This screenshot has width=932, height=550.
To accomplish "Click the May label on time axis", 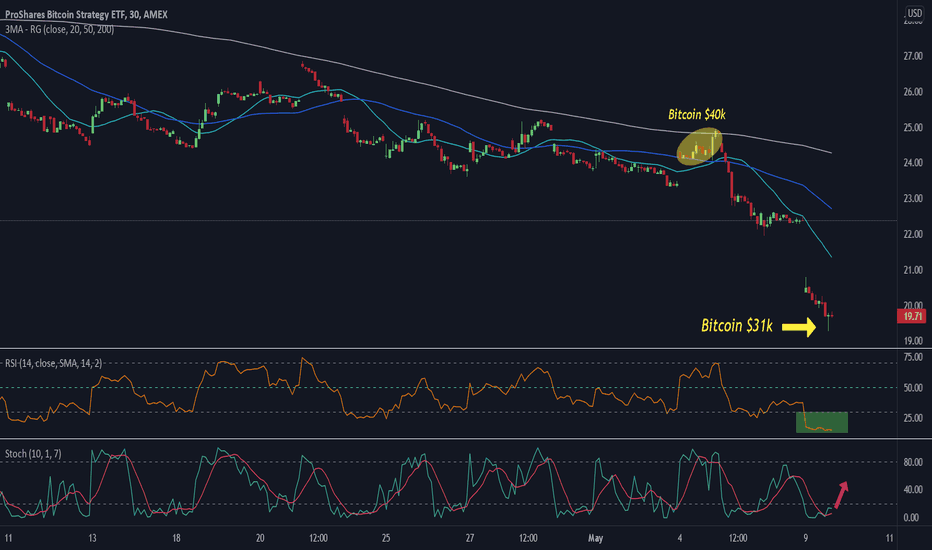I will pyautogui.click(x=595, y=538).
